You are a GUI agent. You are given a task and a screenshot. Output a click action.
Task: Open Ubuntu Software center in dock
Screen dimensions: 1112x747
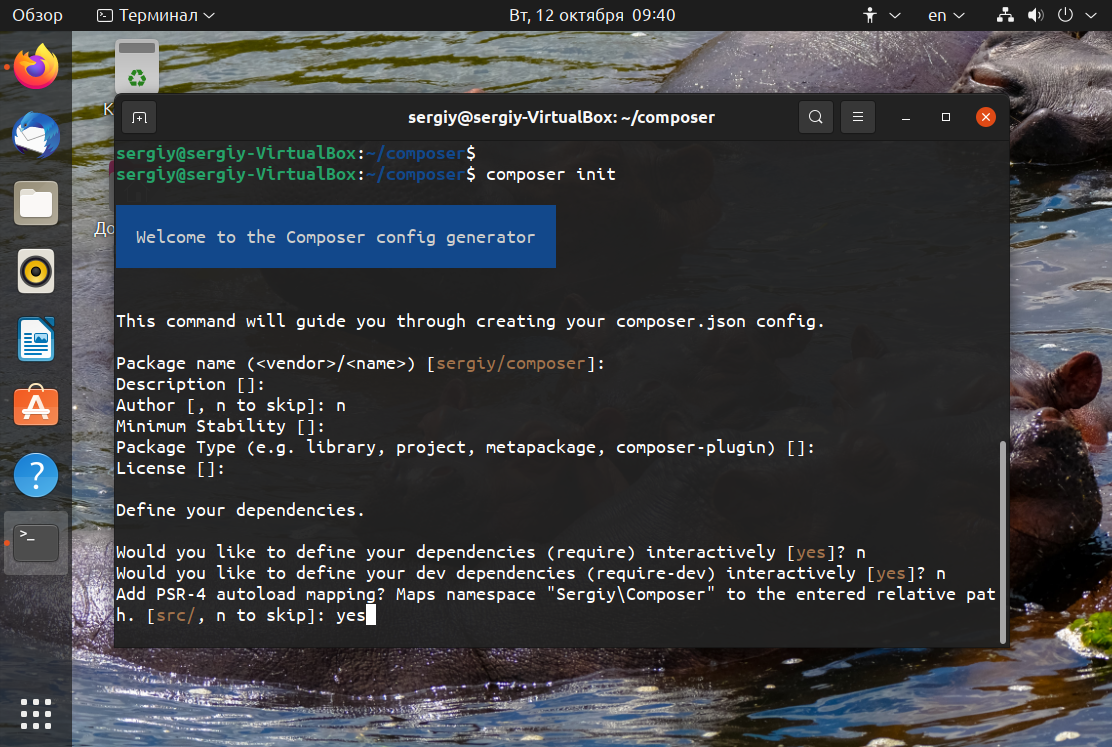[x=36, y=406]
